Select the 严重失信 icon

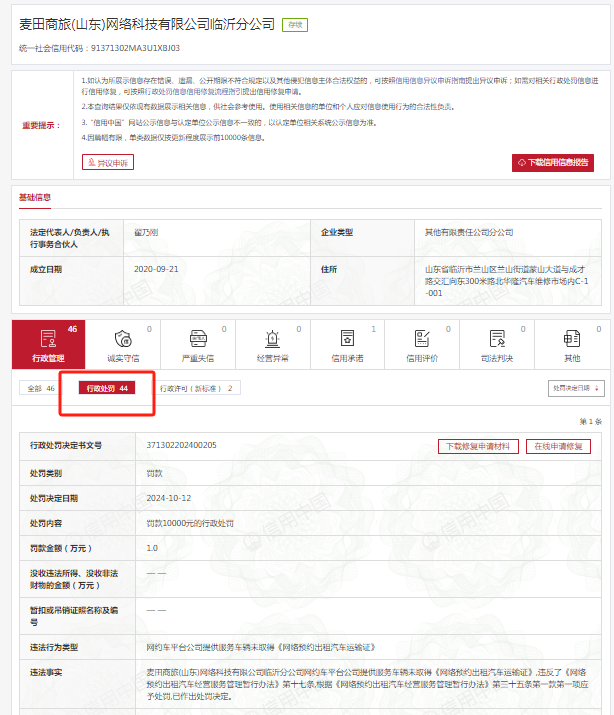(198, 339)
